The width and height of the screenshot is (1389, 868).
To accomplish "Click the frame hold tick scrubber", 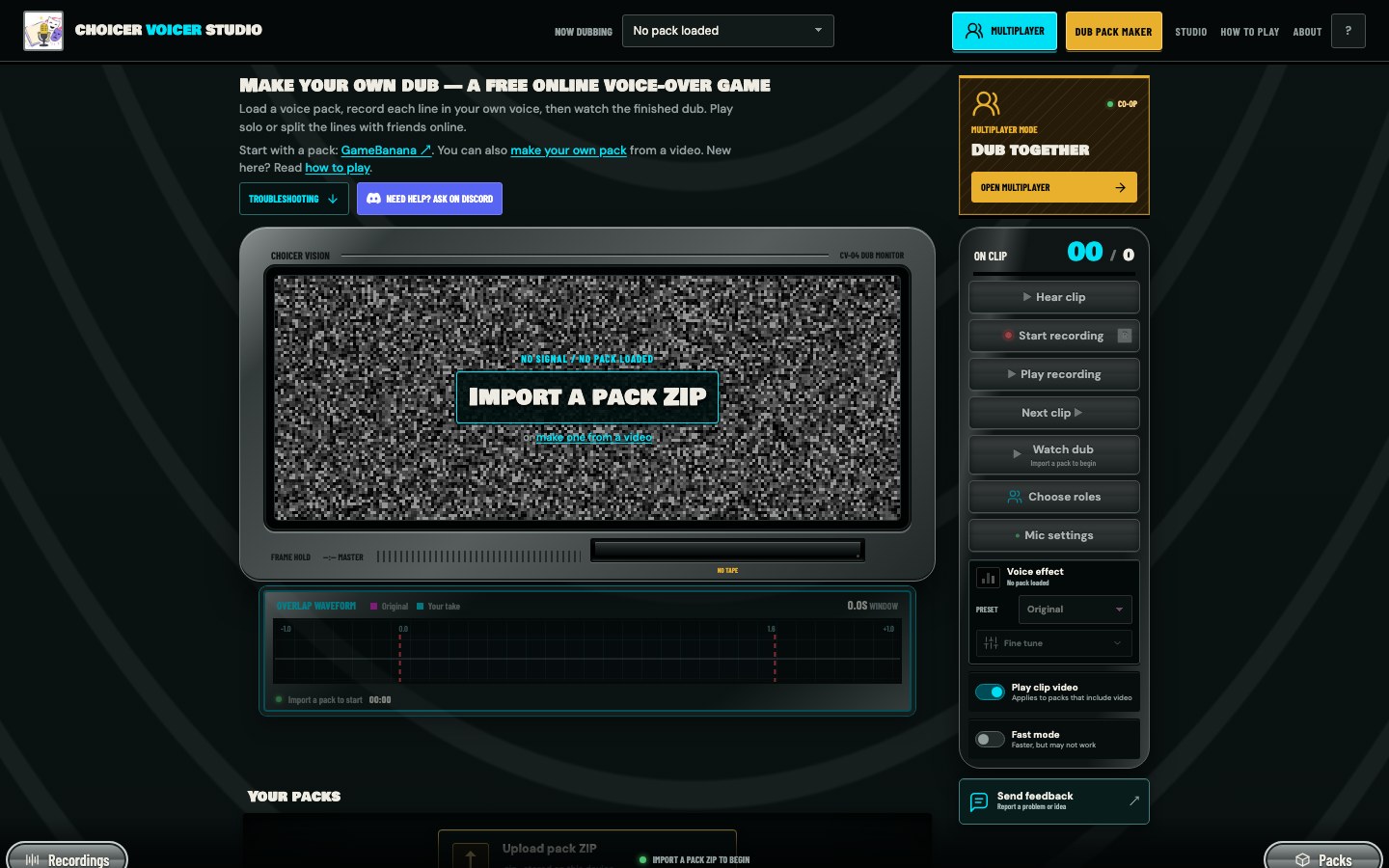I will [x=478, y=556].
